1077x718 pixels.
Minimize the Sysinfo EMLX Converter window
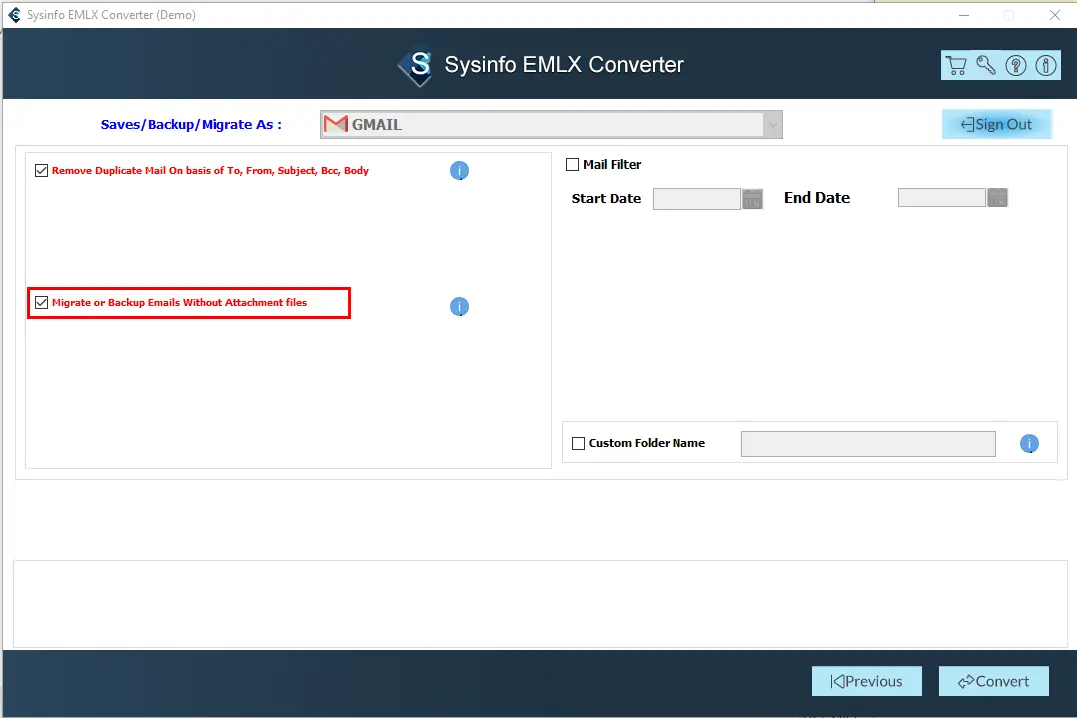964,15
